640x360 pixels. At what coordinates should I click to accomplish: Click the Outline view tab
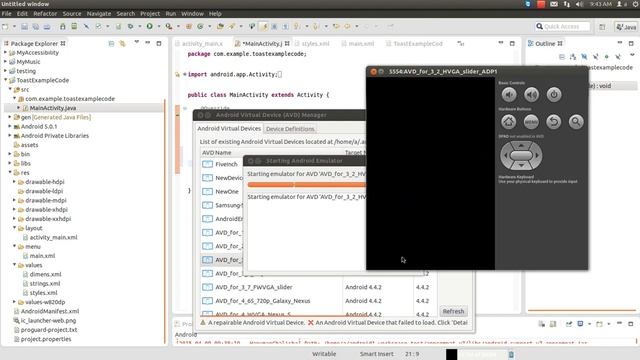pos(545,43)
